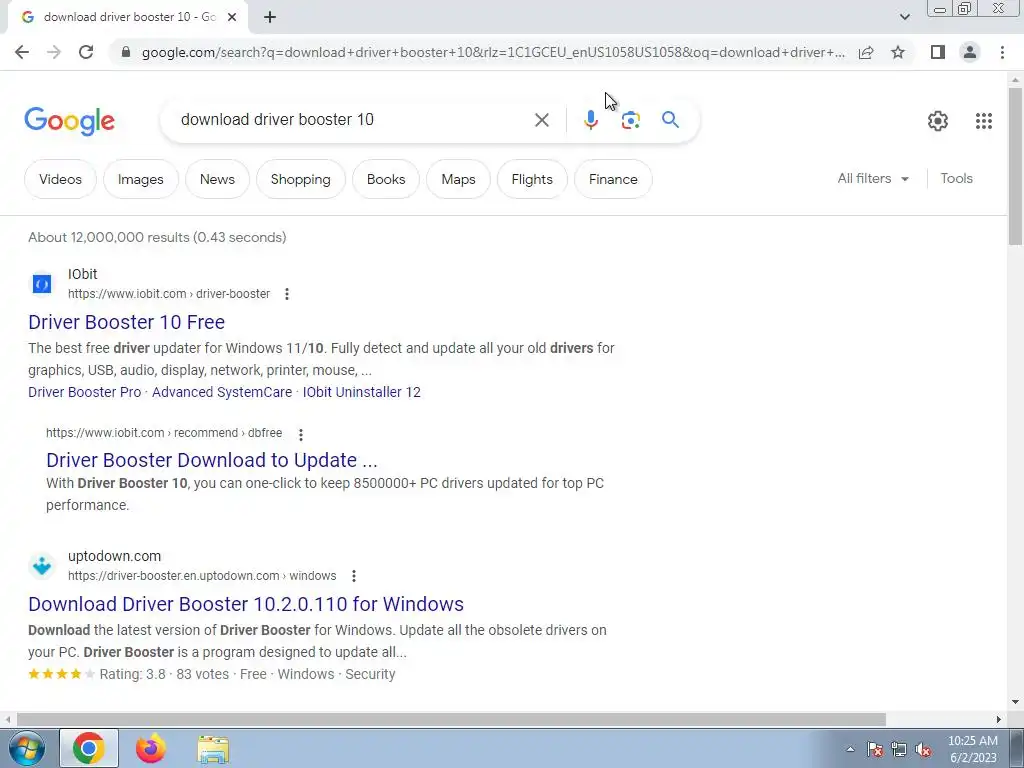Open the tab search chevron in the title bar

904,17
